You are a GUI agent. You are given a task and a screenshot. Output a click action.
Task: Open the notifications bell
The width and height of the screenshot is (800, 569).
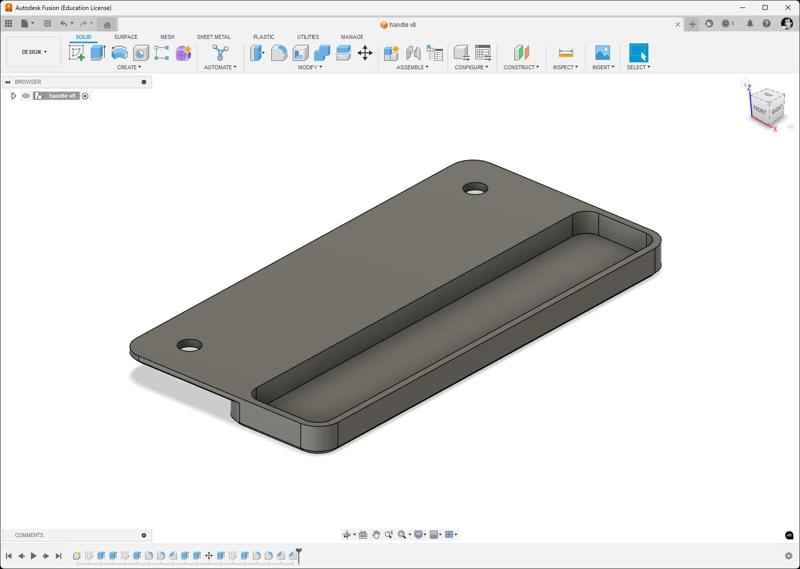(749, 23)
